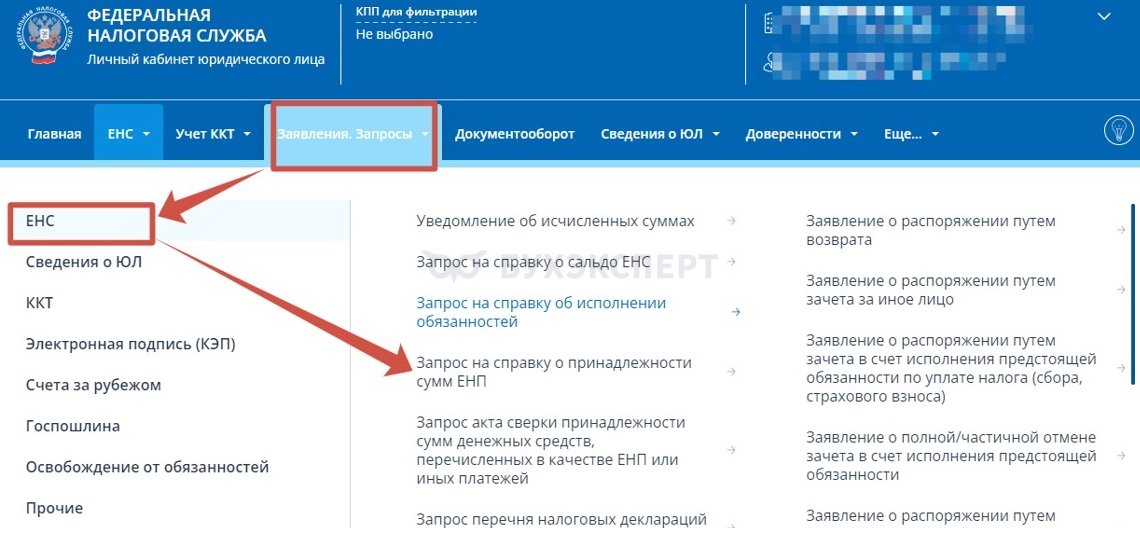Open Запрос перечня налоговых деклараций
The height and width of the screenshot is (533, 1140).
click(561, 519)
